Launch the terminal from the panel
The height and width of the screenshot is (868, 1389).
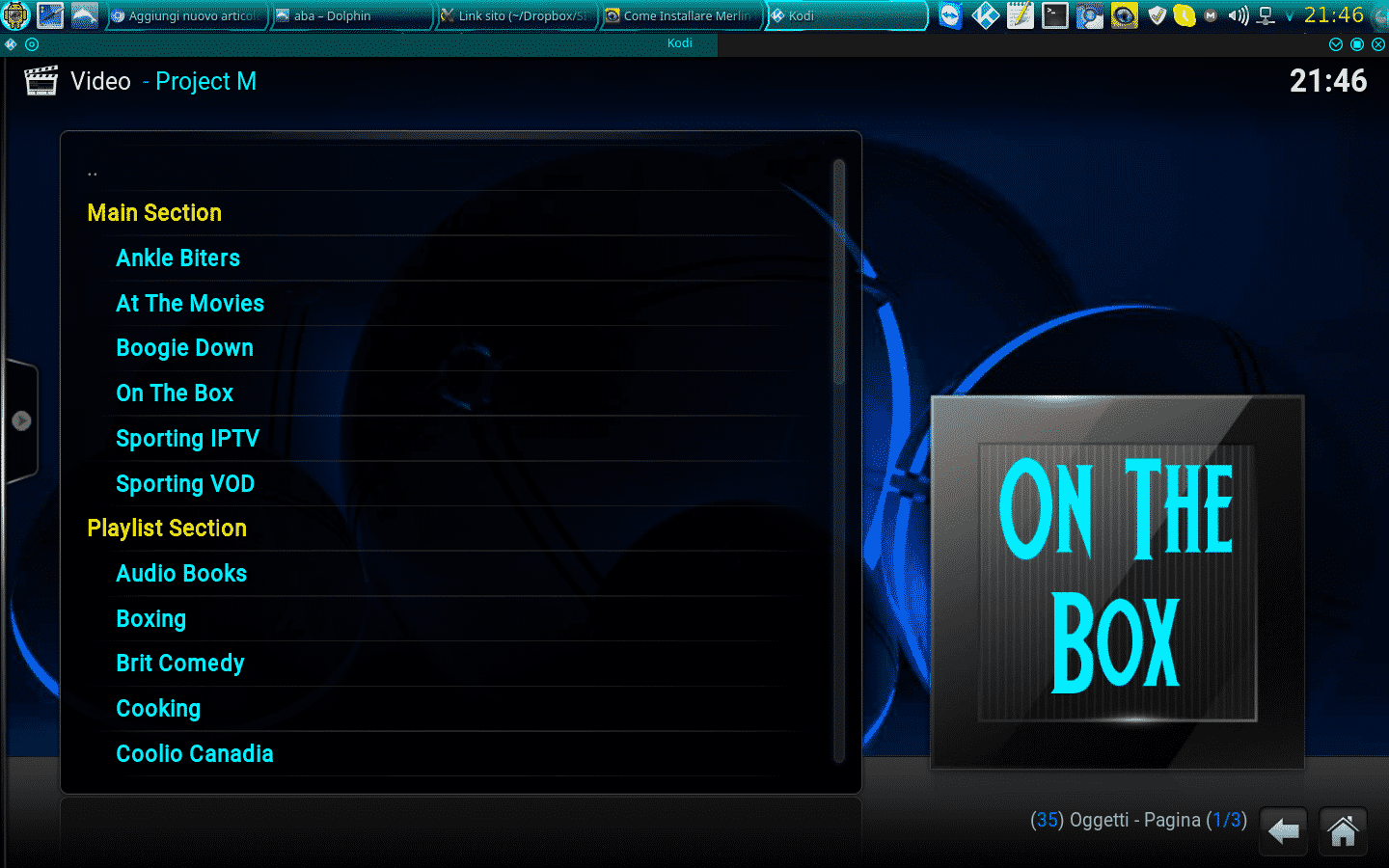[x=1054, y=15]
